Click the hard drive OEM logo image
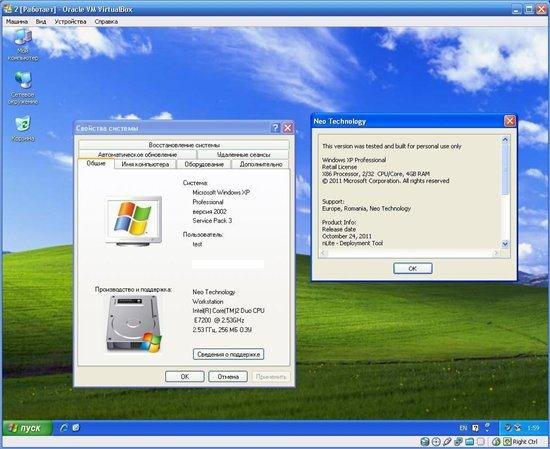This screenshot has width=550, height=449. coord(134,323)
